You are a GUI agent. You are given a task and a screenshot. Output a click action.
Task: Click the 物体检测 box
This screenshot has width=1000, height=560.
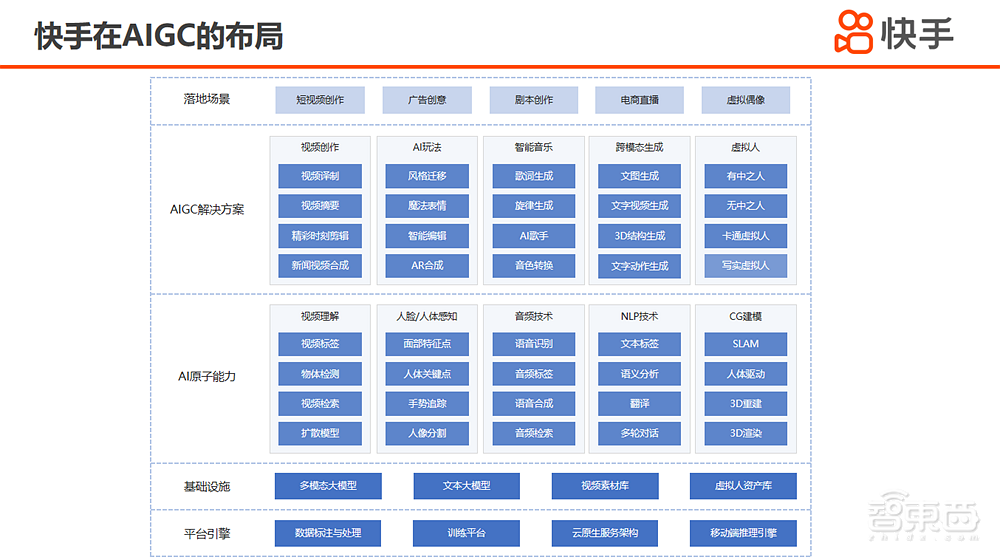click(x=320, y=374)
